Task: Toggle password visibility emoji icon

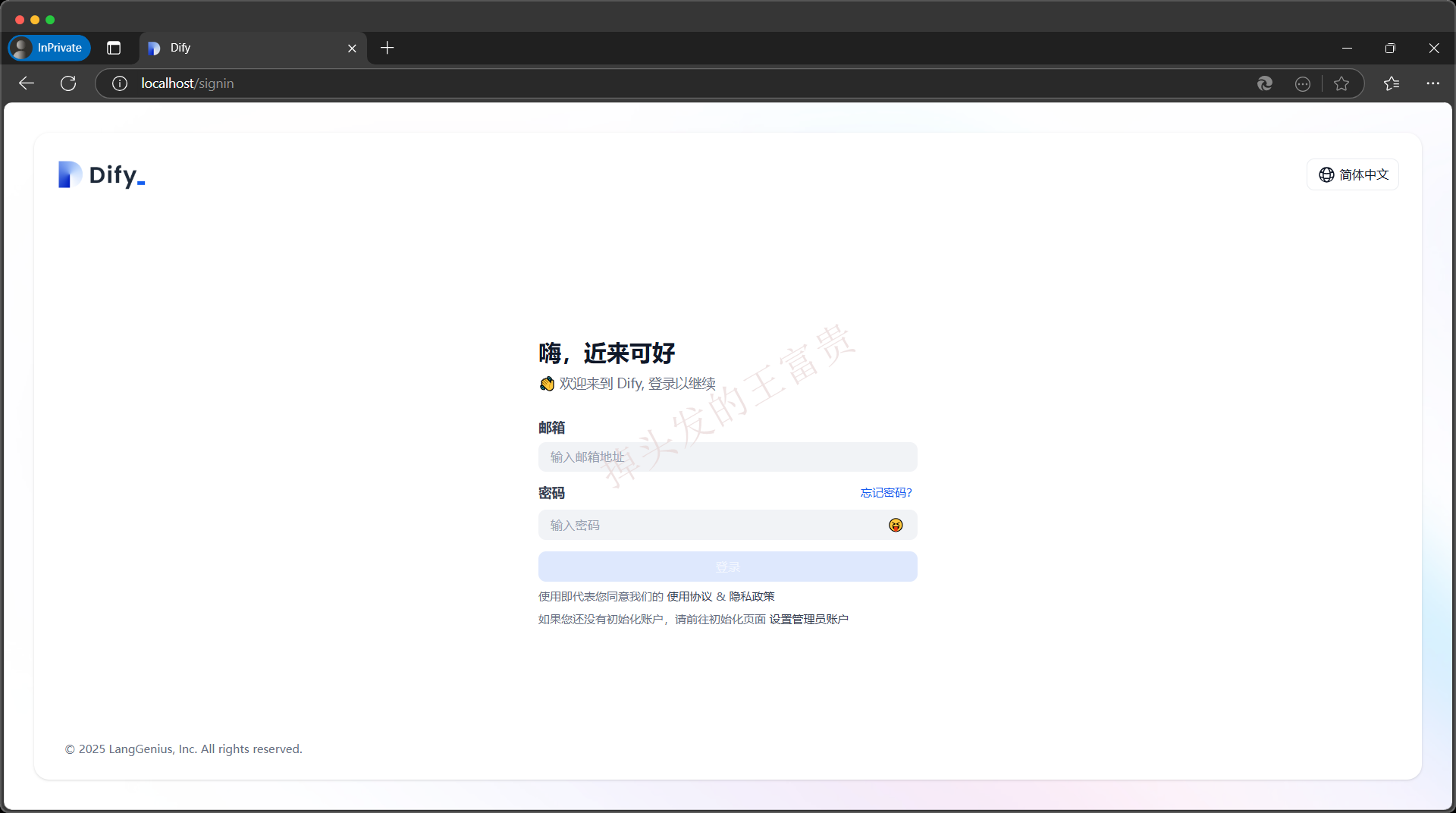Action: point(896,525)
